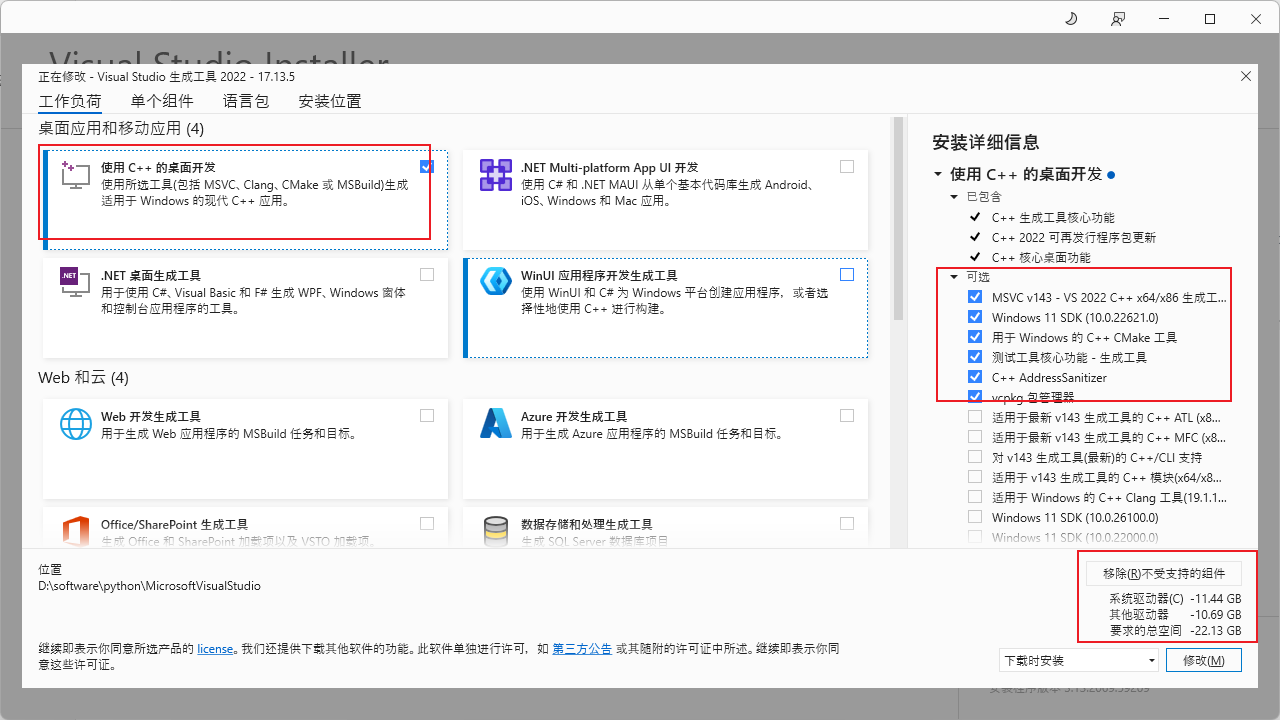Check the Office/SharePoint 生成工具 checkbox
The width and height of the screenshot is (1280, 720).
pos(427,523)
